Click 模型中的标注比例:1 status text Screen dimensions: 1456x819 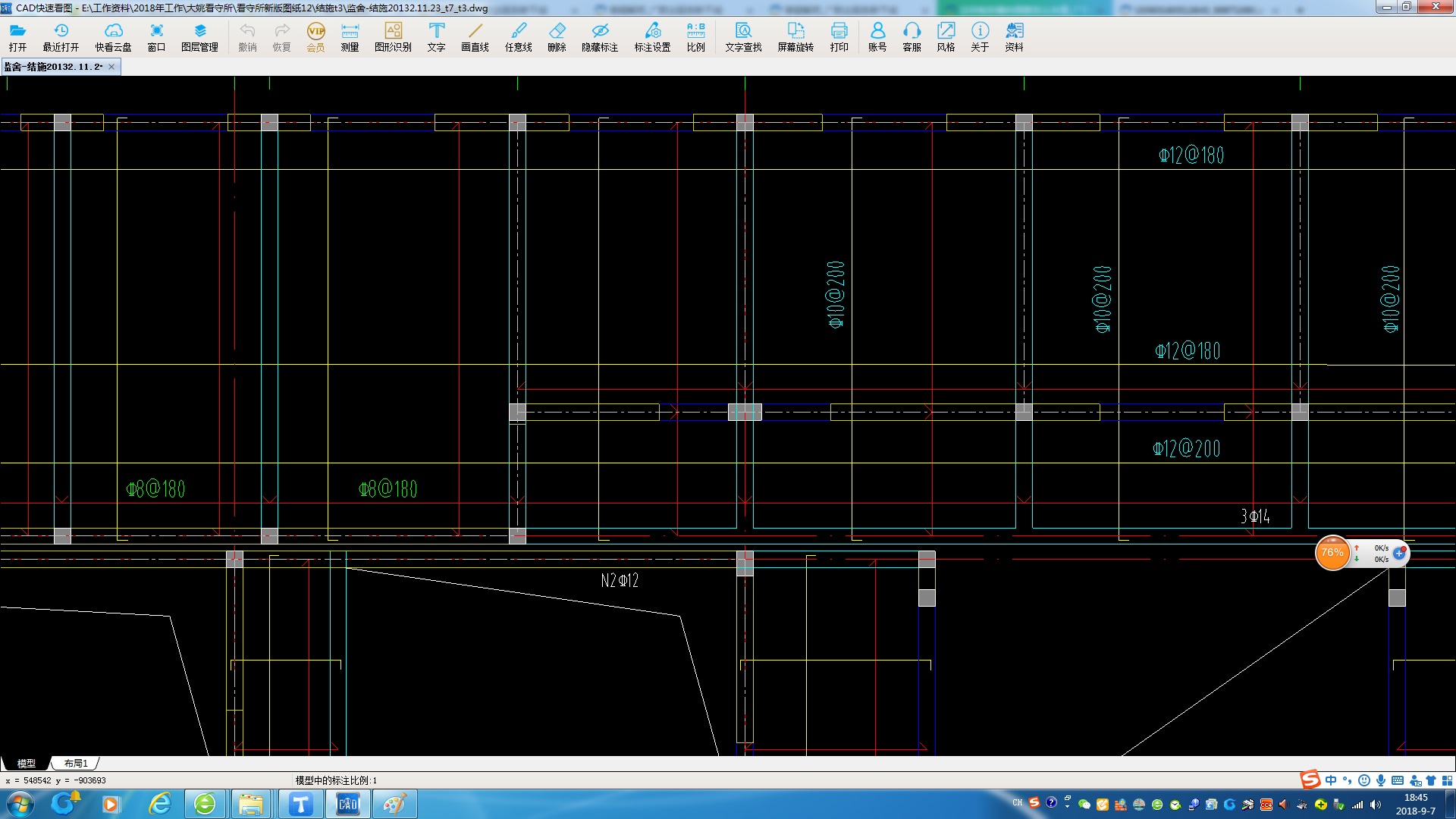point(336,780)
